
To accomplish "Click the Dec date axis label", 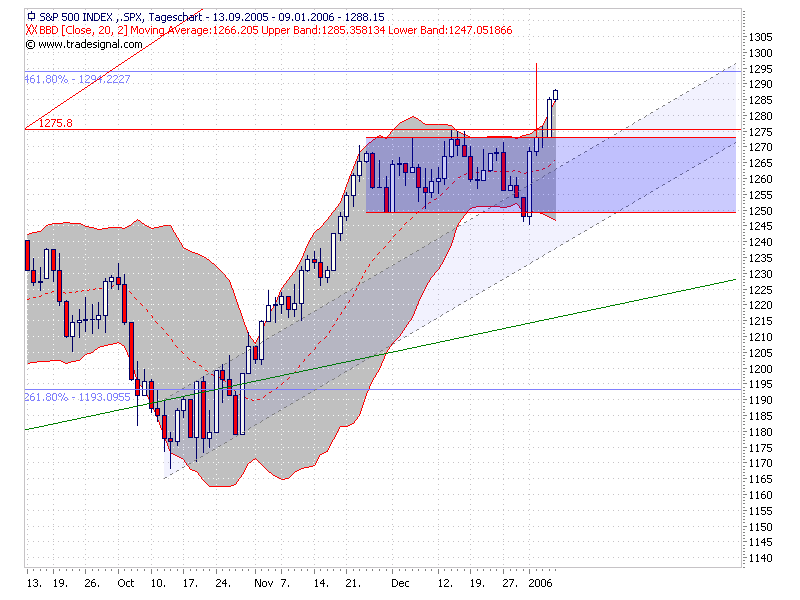I will 401,583.
